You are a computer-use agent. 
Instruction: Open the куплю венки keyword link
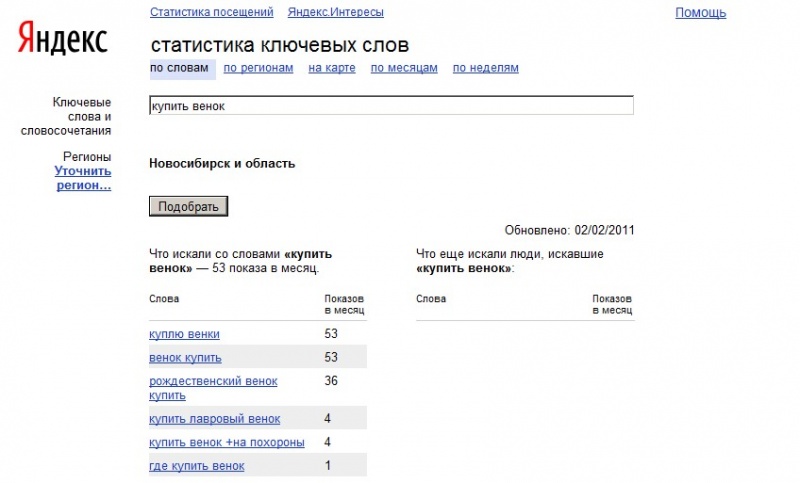[184, 334]
